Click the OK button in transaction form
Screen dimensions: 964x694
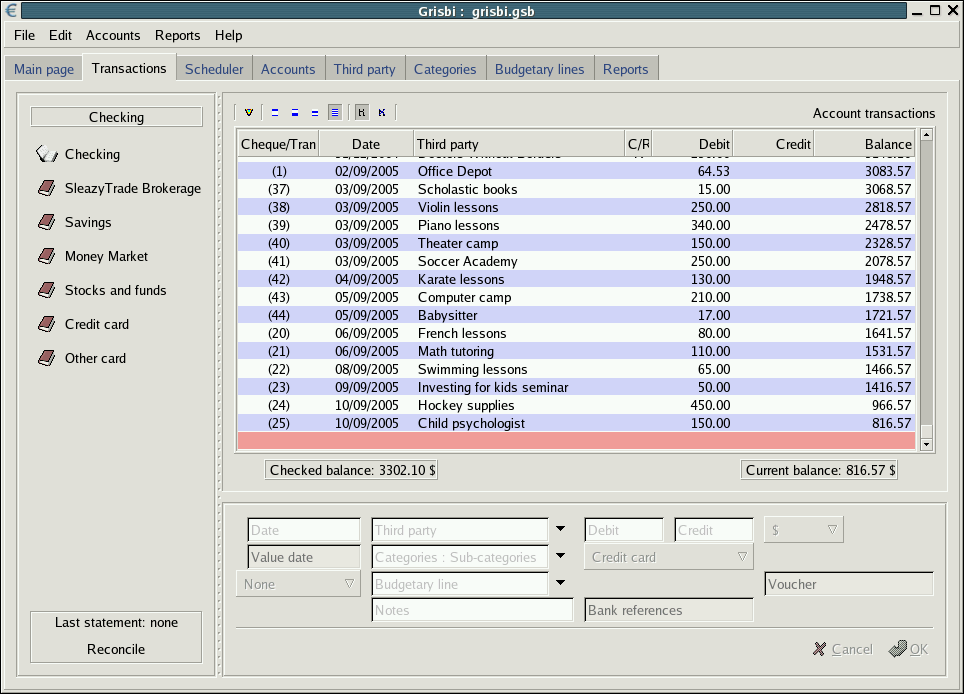(x=908, y=649)
